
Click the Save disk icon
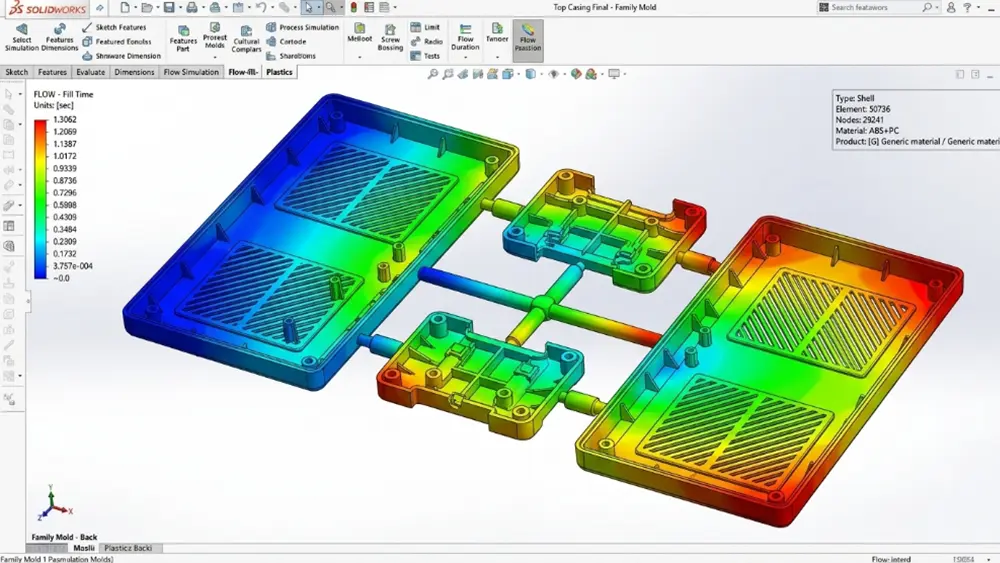168,8
